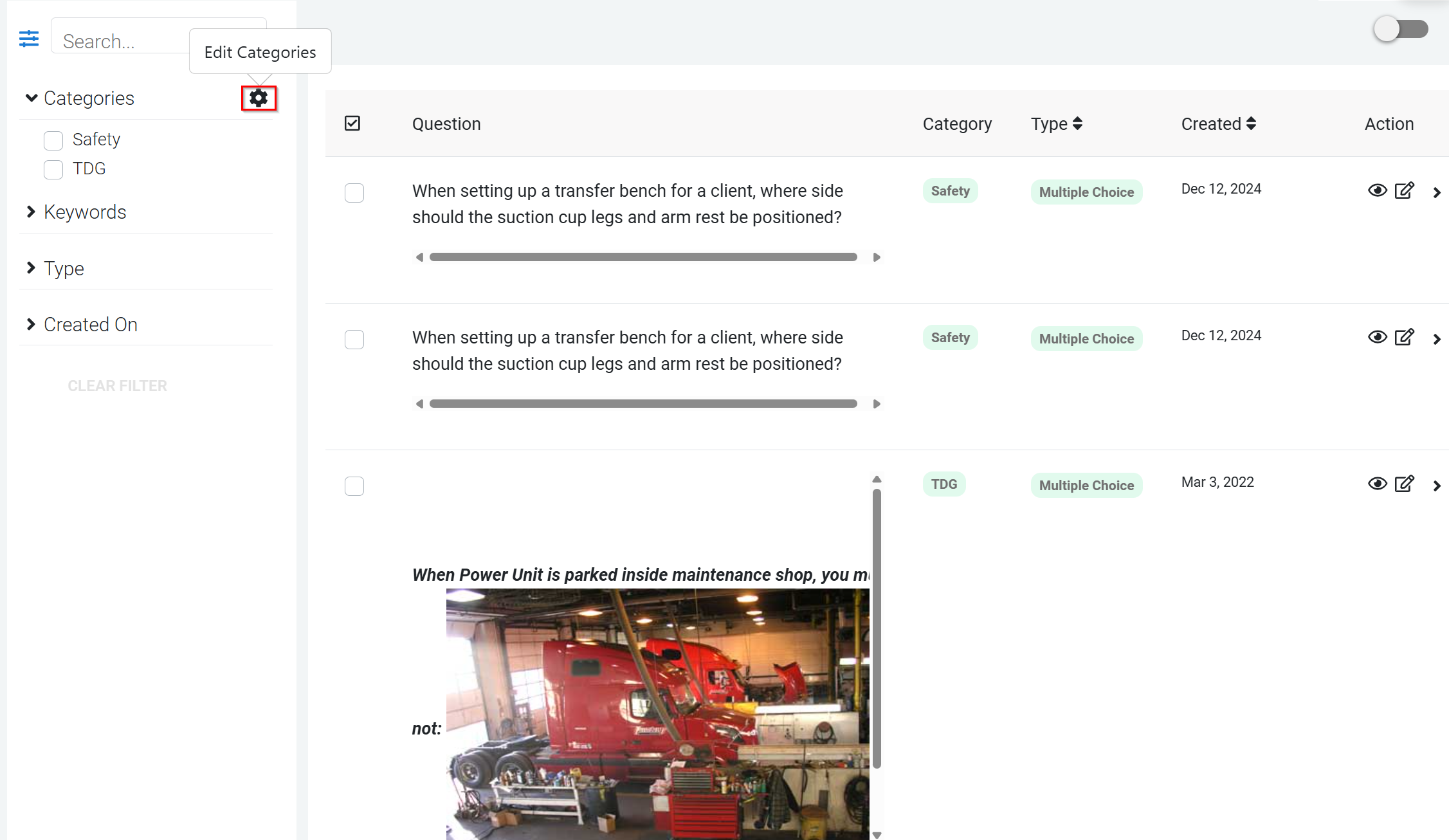The width and height of the screenshot is (1449, 840).
Task: Click Safety badge in first row
Action: (951, 191)
